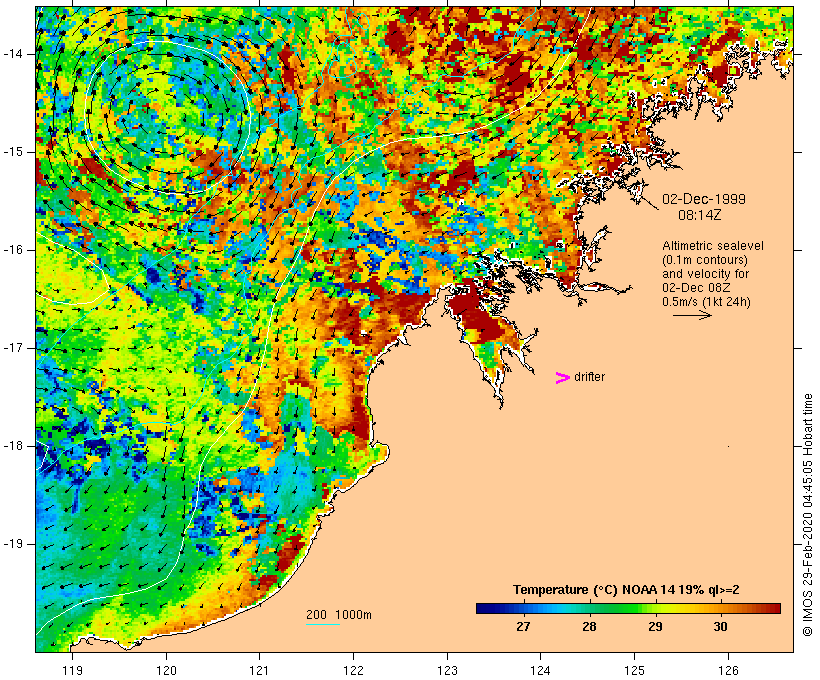
Task: Click the 119 longitude axis label
Action: (x=73, y=670)
